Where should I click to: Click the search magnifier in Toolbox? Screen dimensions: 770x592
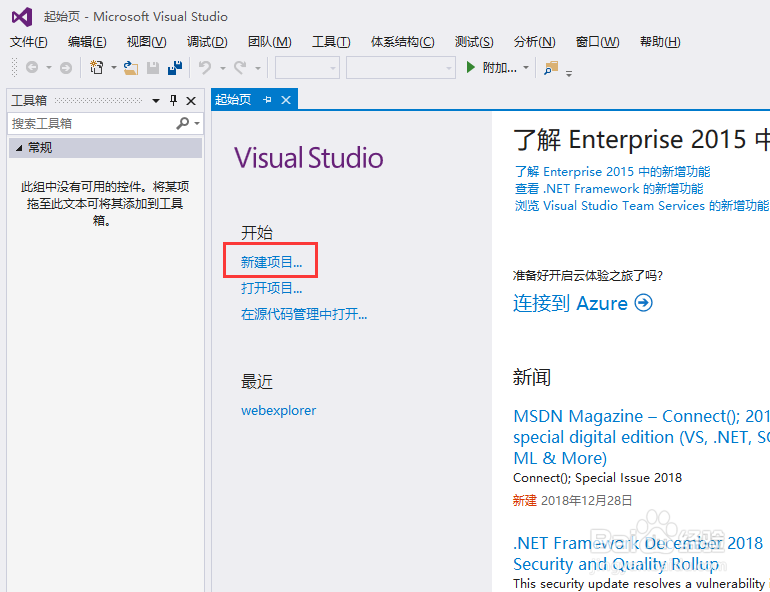click(x=183, y=123)
